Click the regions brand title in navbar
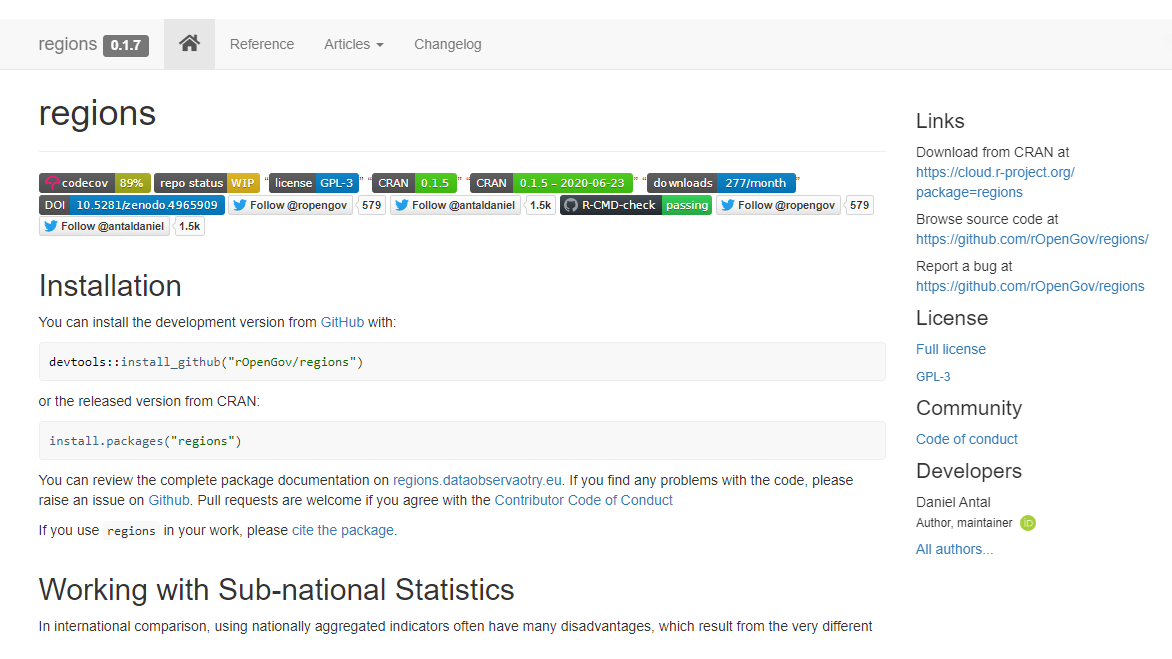1172x659 pixels. click(x=68, y=44)
